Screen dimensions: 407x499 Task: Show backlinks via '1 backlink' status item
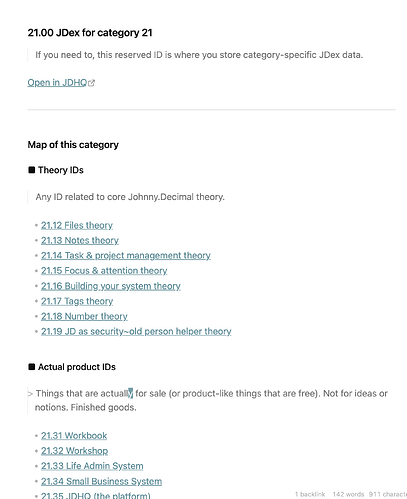tap(310, 494)
